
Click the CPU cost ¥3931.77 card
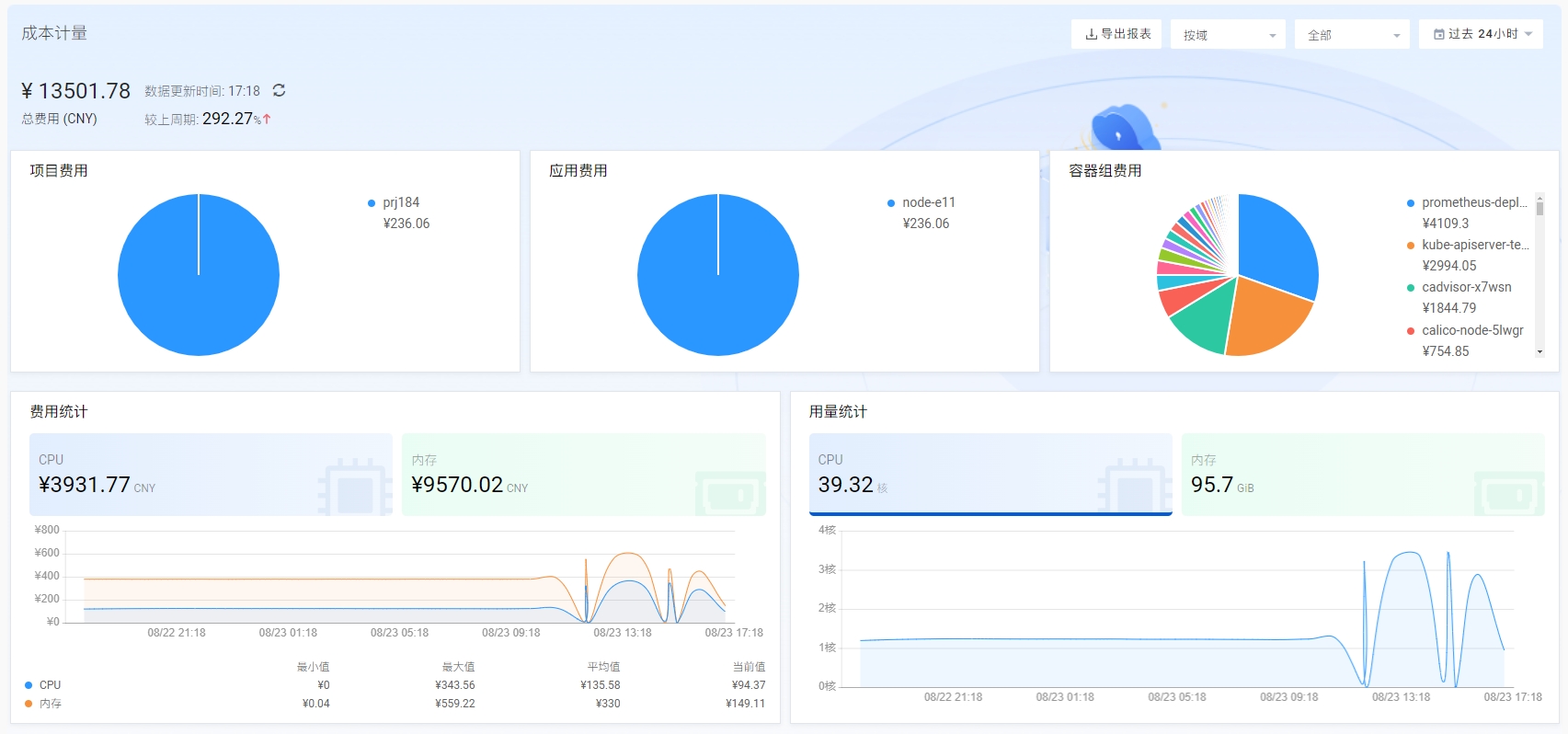[x=211, y=474]
